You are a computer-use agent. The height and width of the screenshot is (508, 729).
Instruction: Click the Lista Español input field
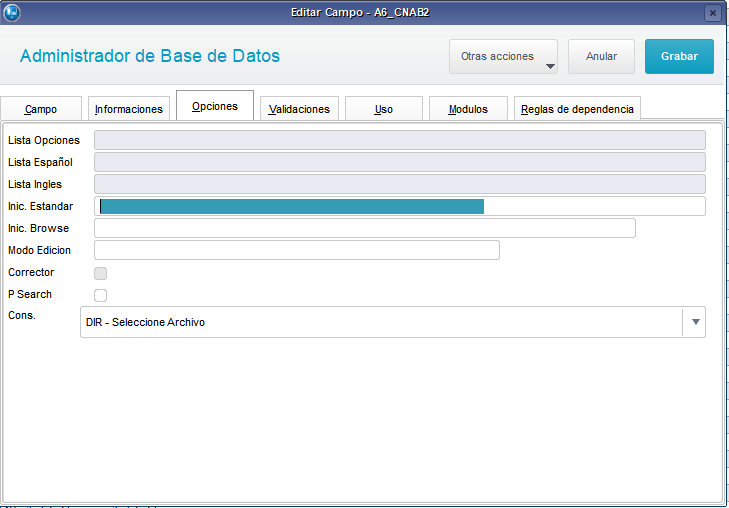click(400, 162)
